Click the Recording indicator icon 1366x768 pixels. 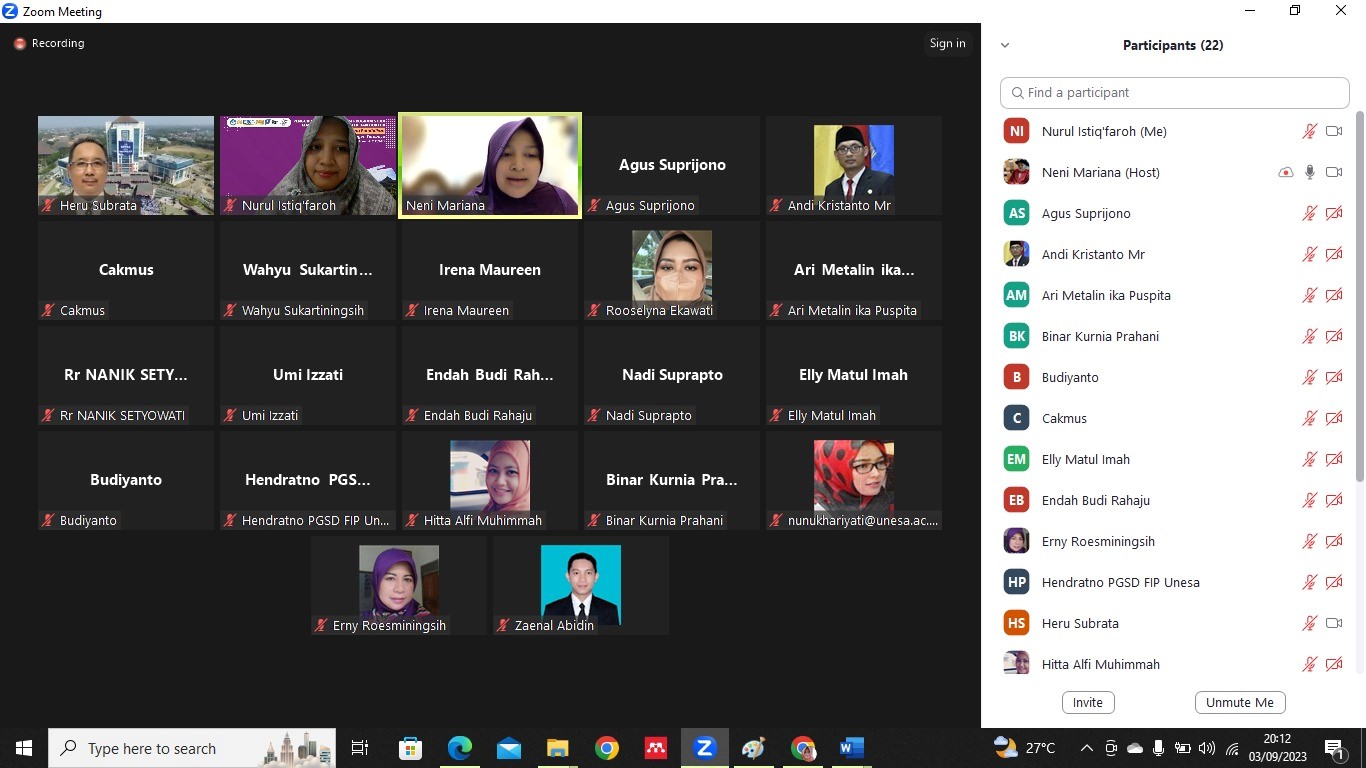point(19,44)
